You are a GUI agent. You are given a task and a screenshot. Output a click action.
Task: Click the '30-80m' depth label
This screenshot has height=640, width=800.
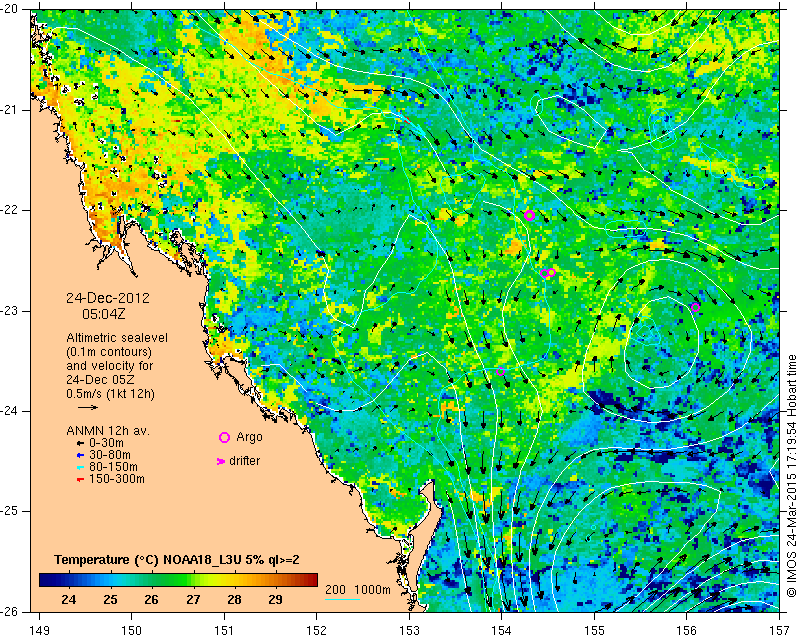pos(110,455)
